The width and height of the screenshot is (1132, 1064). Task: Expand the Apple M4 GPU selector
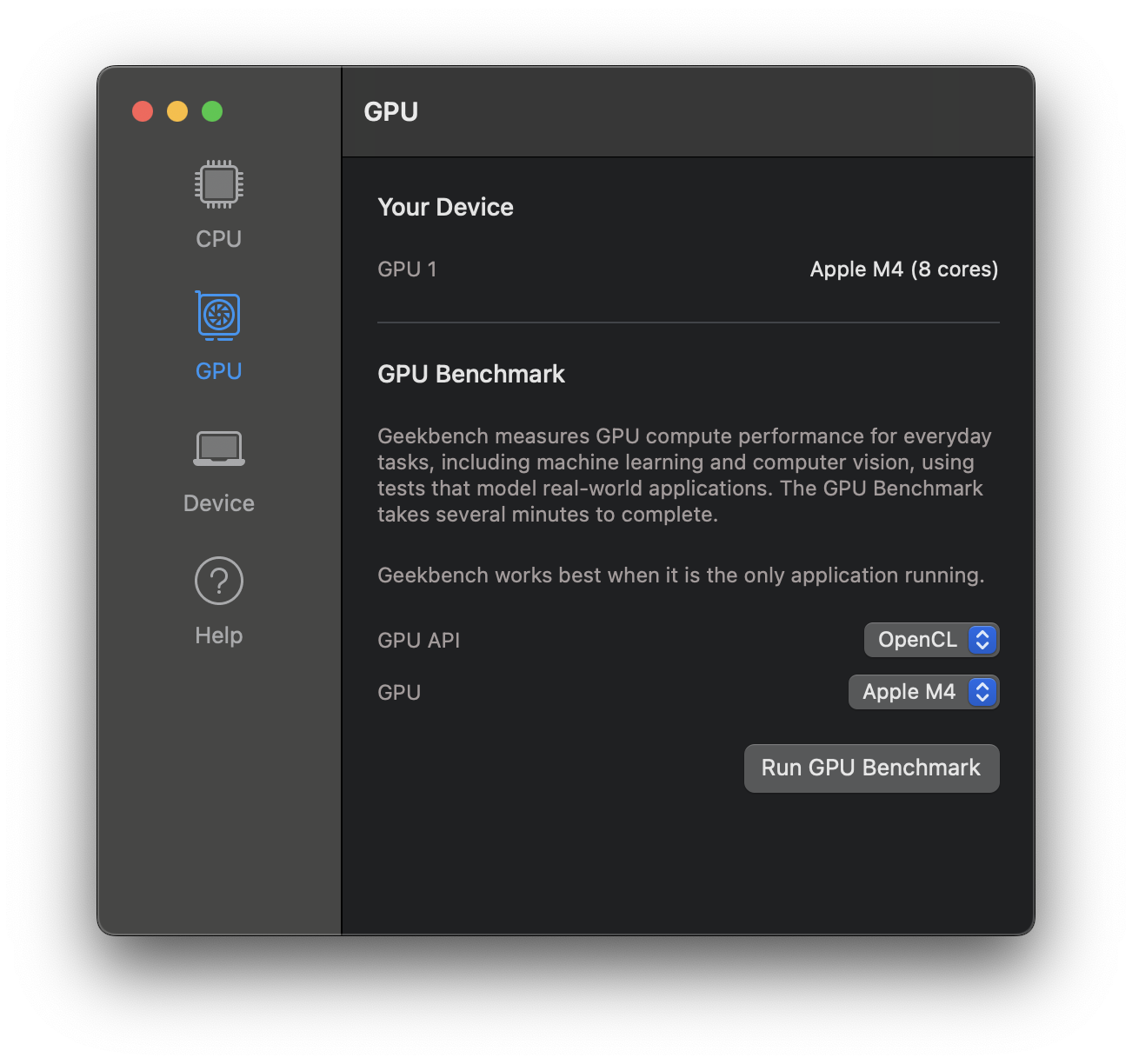point(923,692)
